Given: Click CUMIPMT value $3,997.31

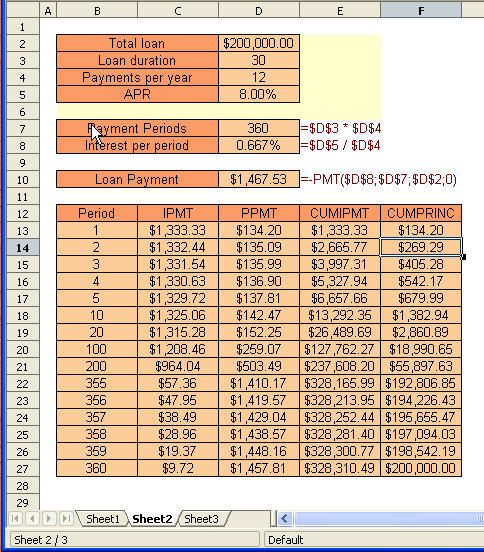Looking at the screenshot, I should click(x=340, y=264).
